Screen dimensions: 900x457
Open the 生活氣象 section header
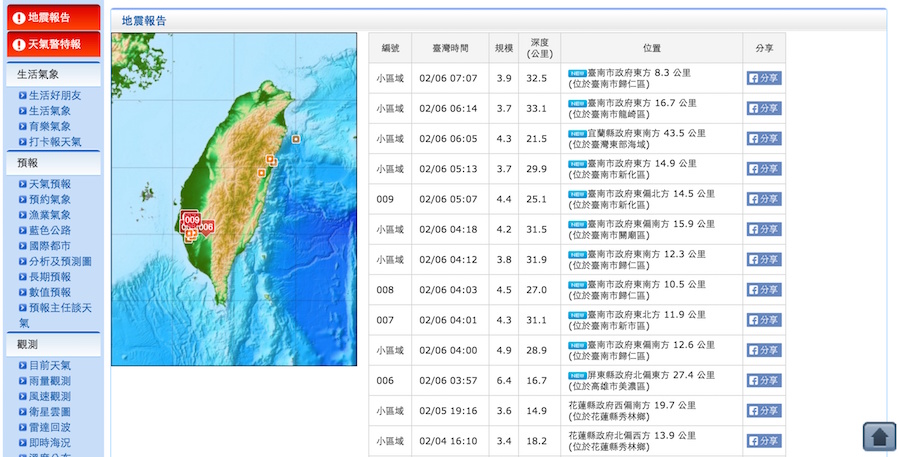(x=53, y=75)
